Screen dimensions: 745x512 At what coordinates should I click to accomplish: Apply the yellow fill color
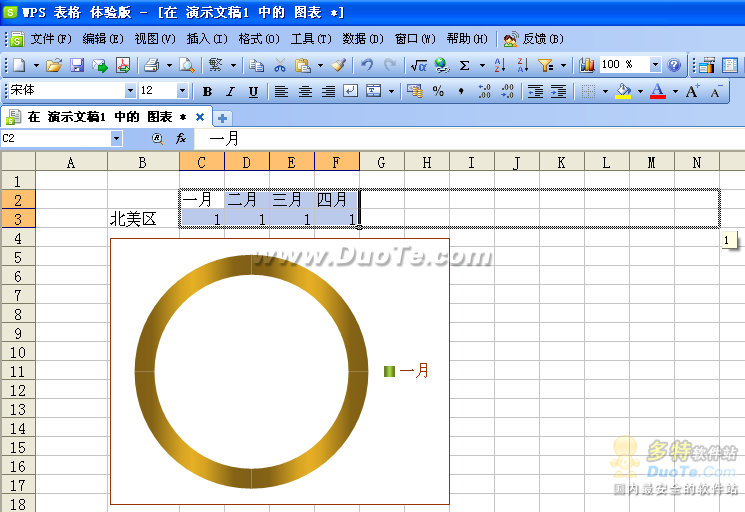coord(623,91)
